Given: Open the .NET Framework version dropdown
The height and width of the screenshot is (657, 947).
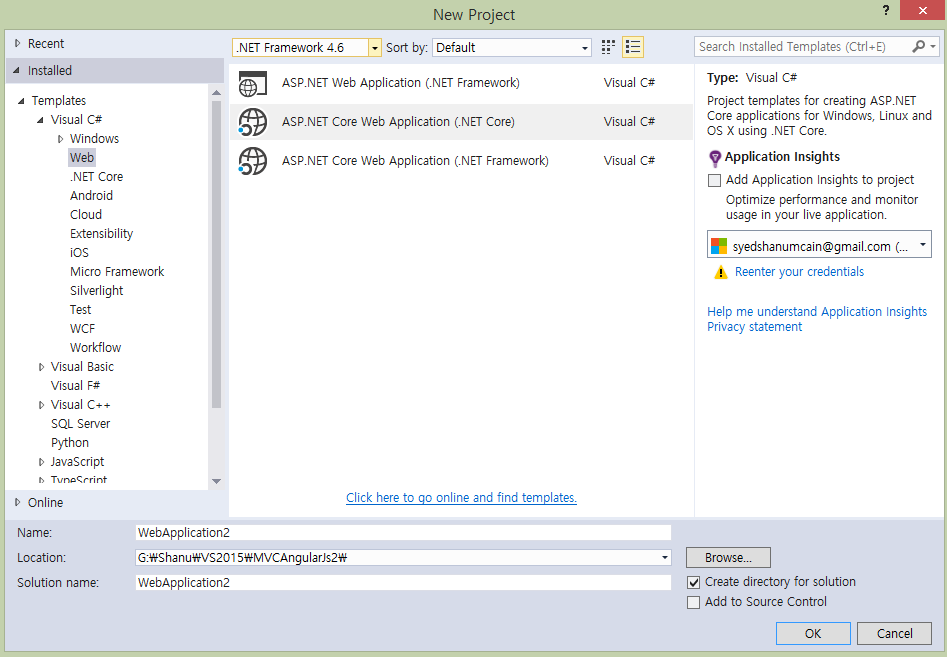Looking at the screenshot, I should click(x=375, y=48).
